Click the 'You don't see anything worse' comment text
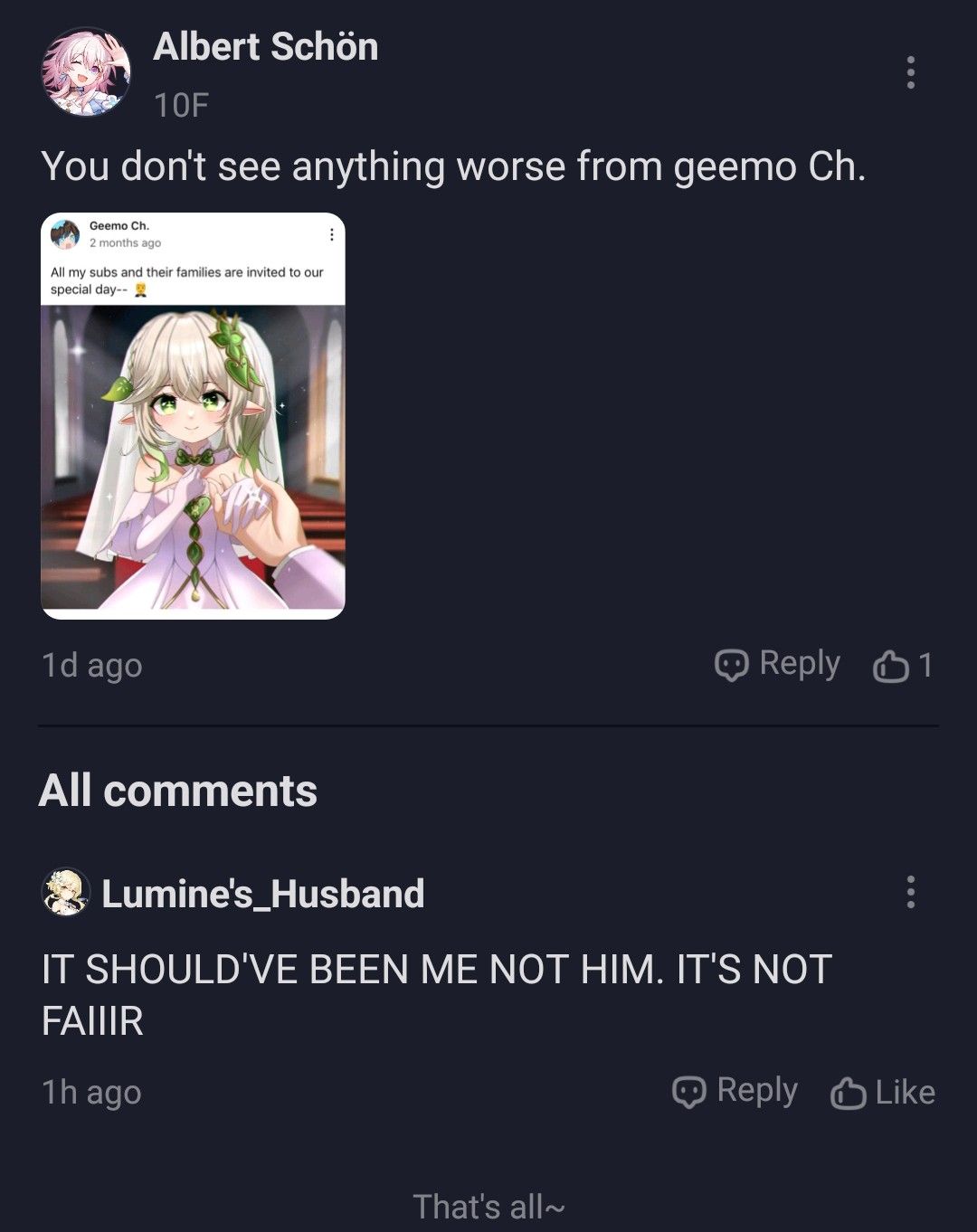 pyautogui.click(x=453, y=166)
